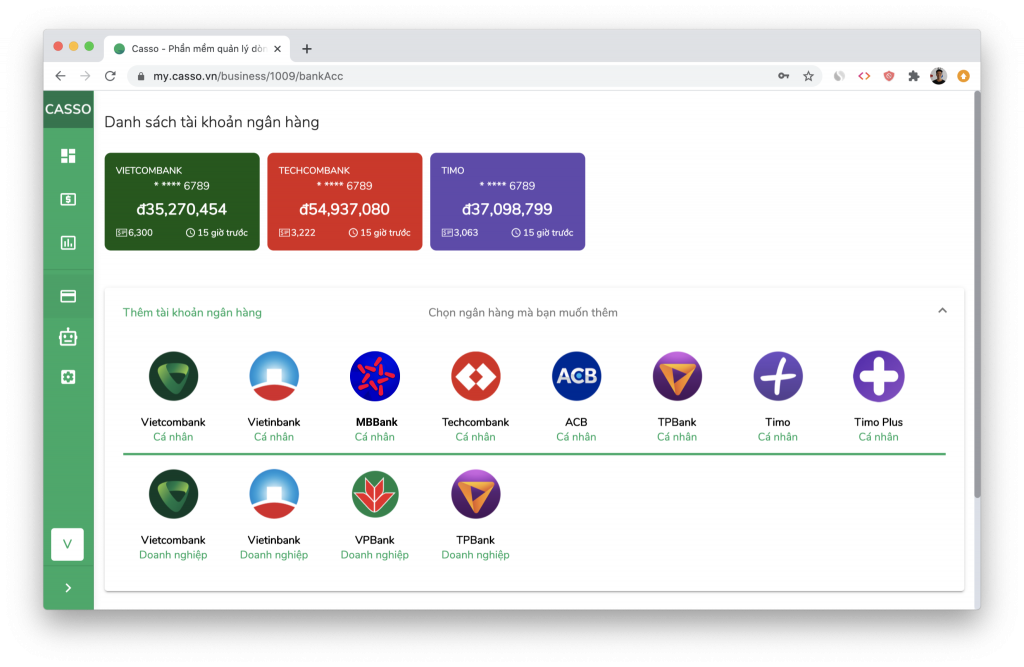The height and width of the screenshot is (667, 1024).
Task: Open the Vietcombank account card
Action: [182, 201]
